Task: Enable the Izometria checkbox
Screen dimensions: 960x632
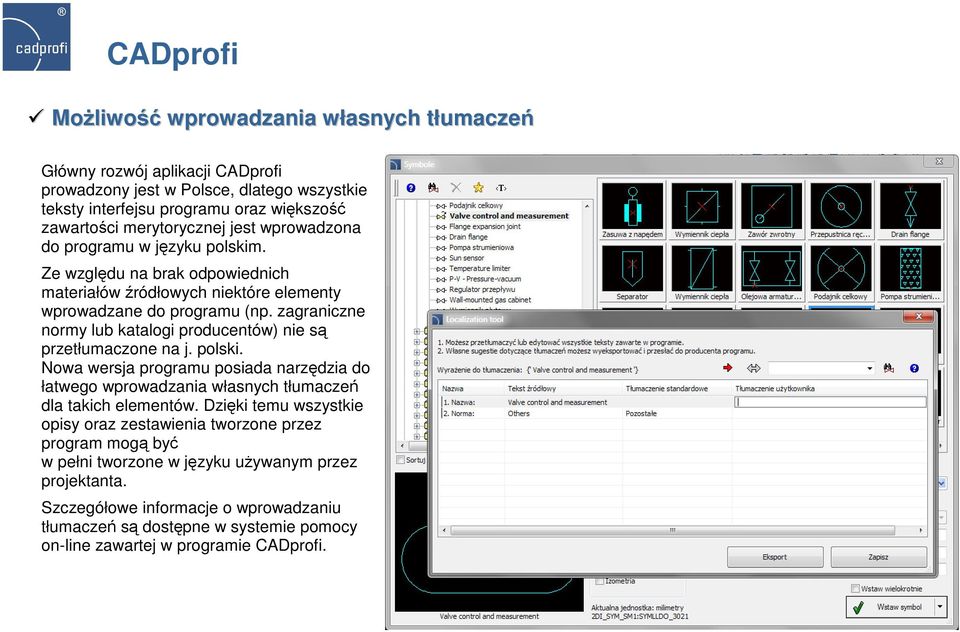Action: coord(600,581)
